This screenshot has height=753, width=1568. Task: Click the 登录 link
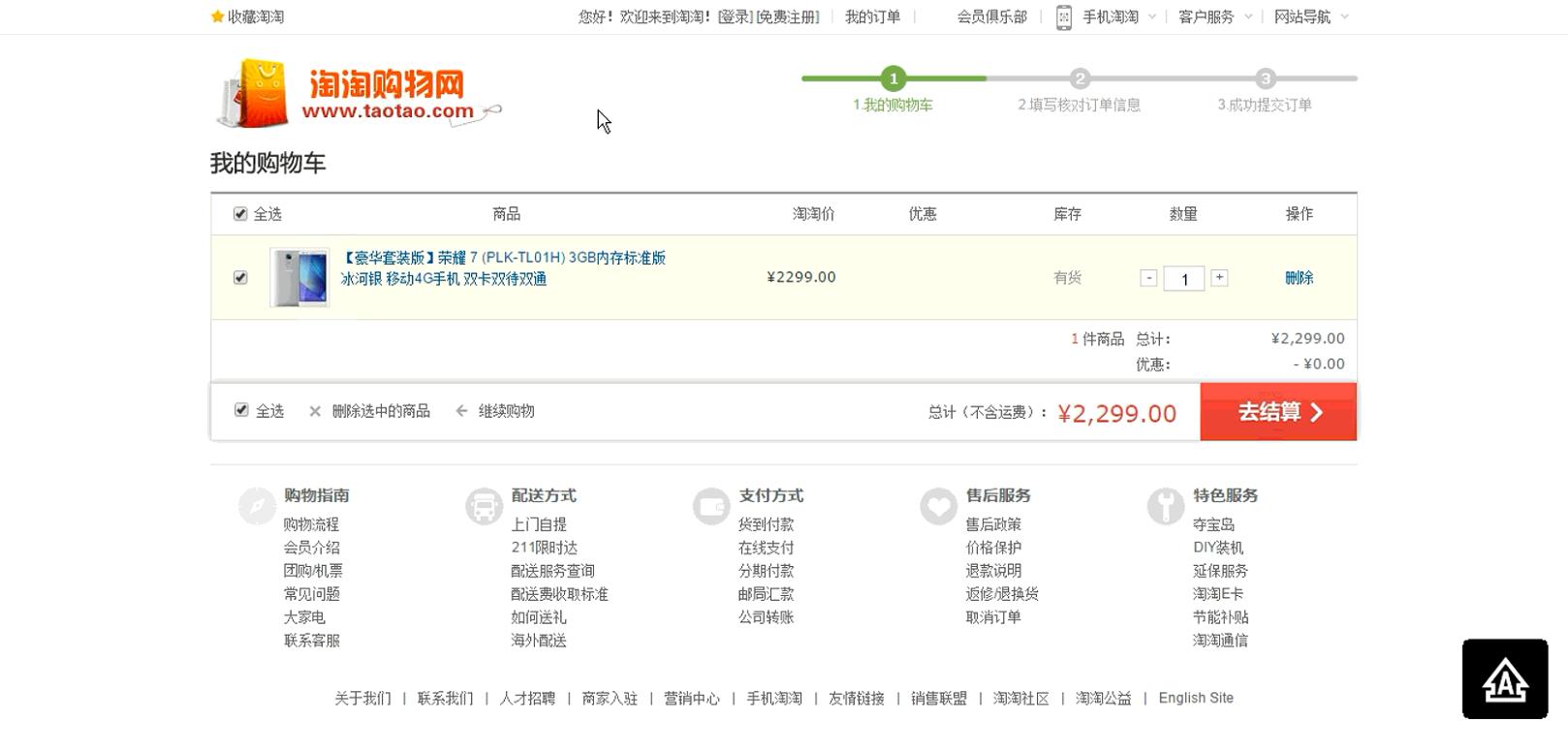[x=735, y=16]
